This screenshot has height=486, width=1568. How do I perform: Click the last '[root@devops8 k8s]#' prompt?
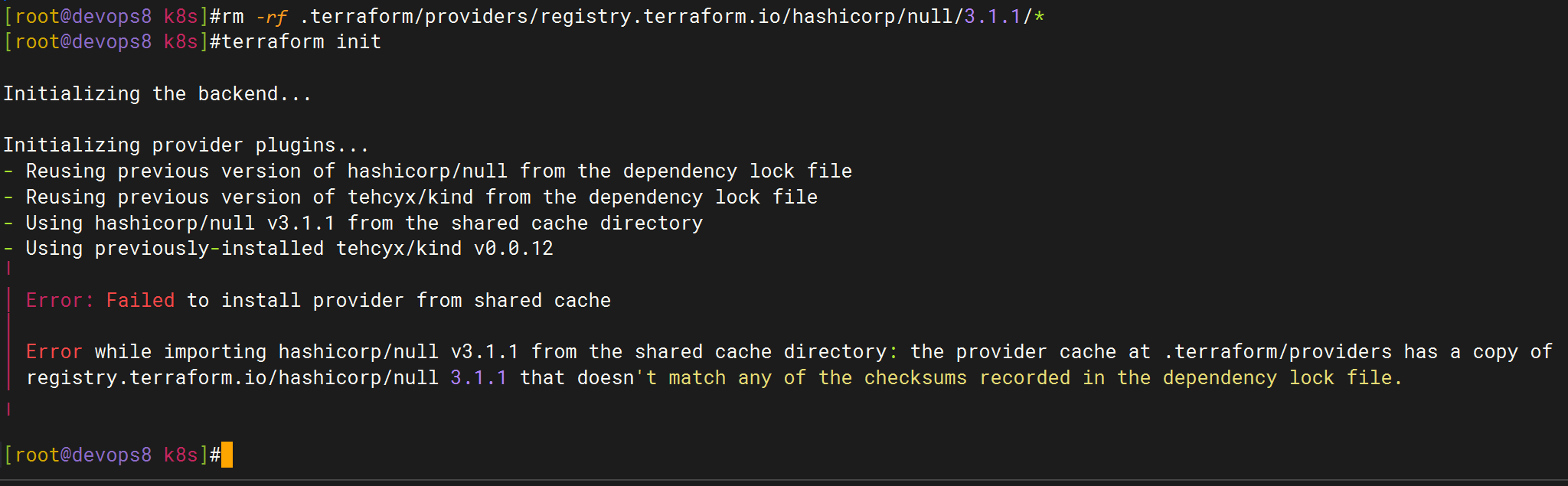(112, 455)
